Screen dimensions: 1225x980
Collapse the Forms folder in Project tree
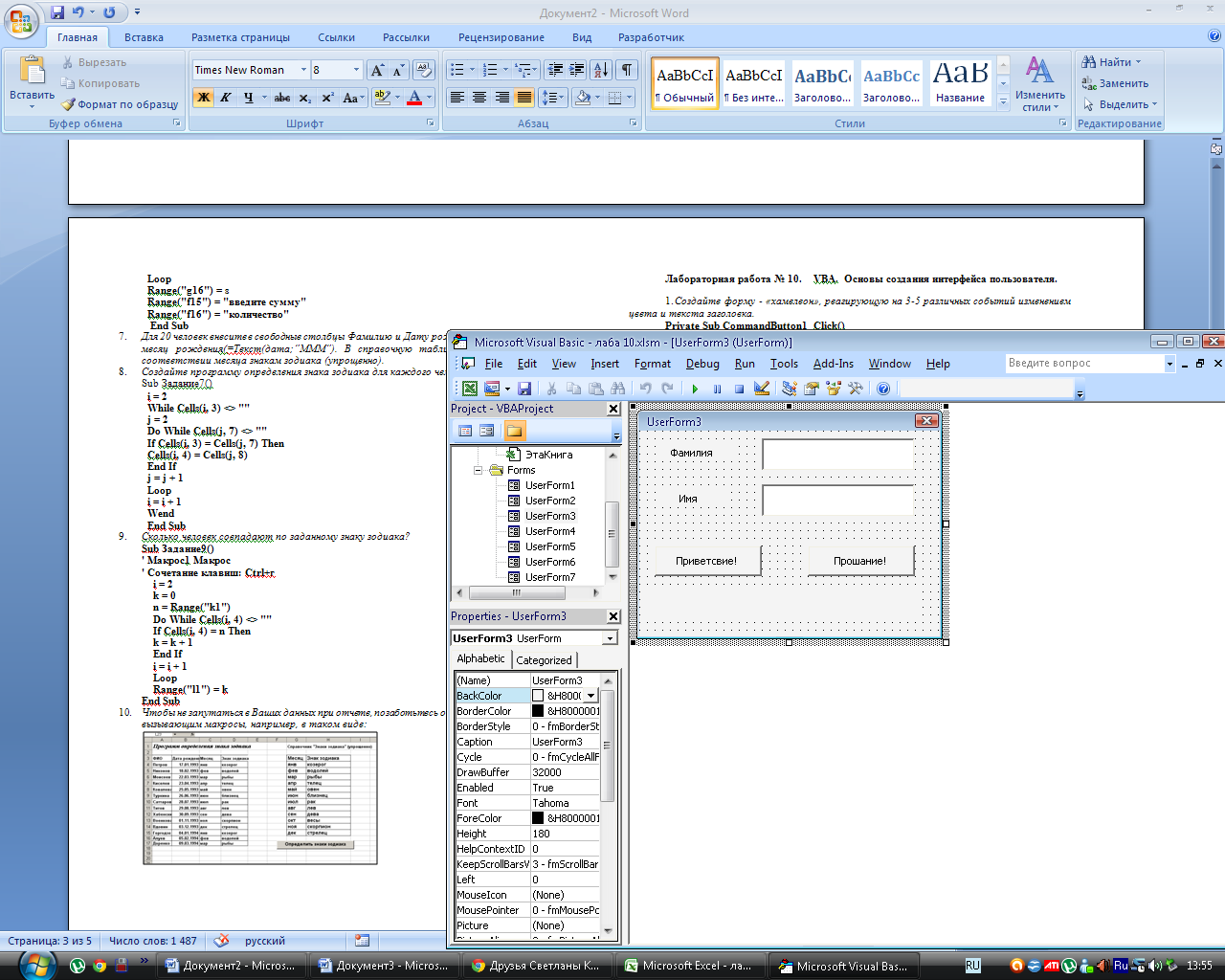(x=478, y=470)
